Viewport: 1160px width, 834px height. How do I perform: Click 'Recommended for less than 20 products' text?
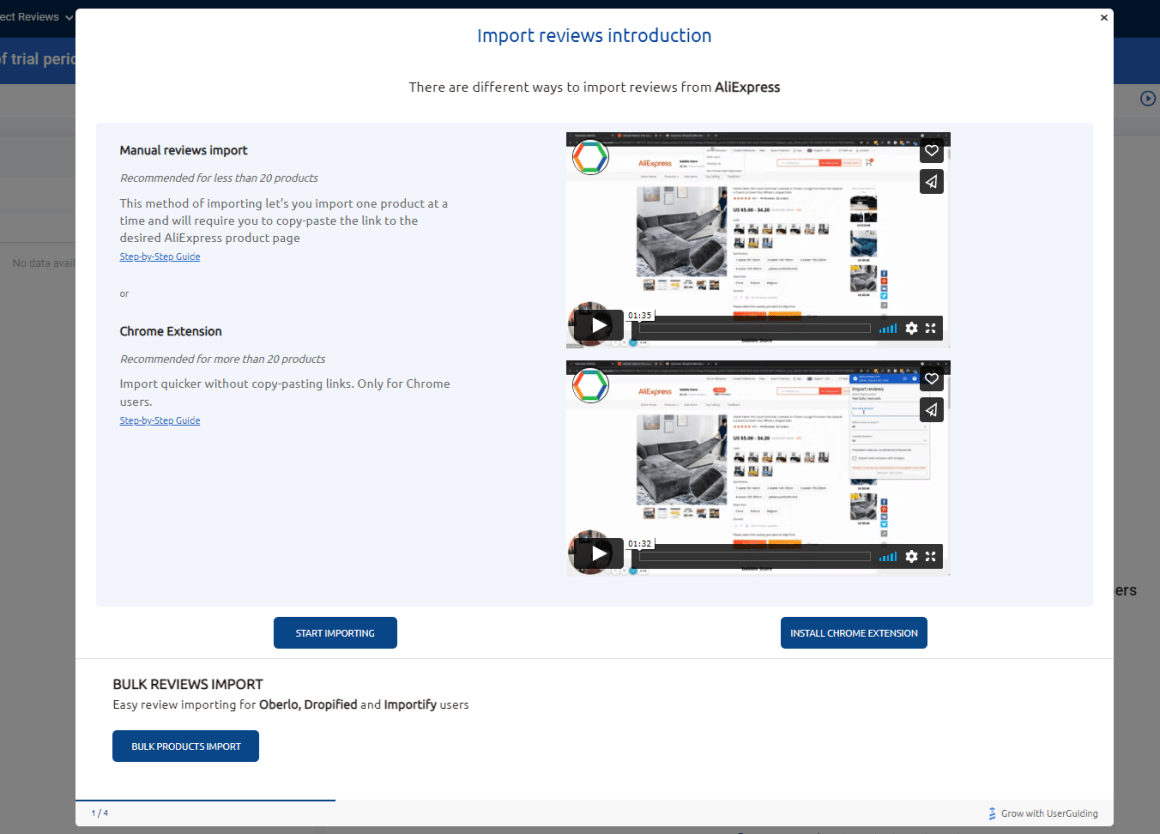pyautogui.click(x=219, y=178)
